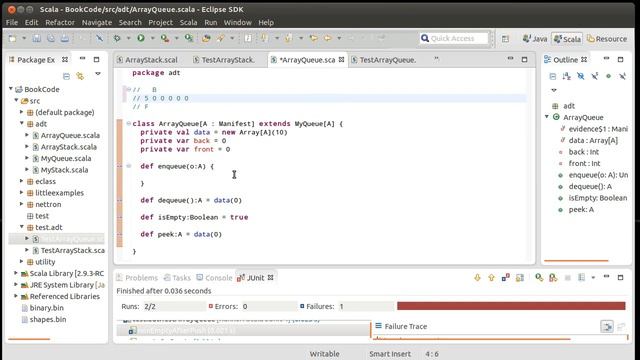Image resolution: width=640 pixels, height=360 pixels.
Task: Switch to the Problems tab
Action: click(137, 278)
